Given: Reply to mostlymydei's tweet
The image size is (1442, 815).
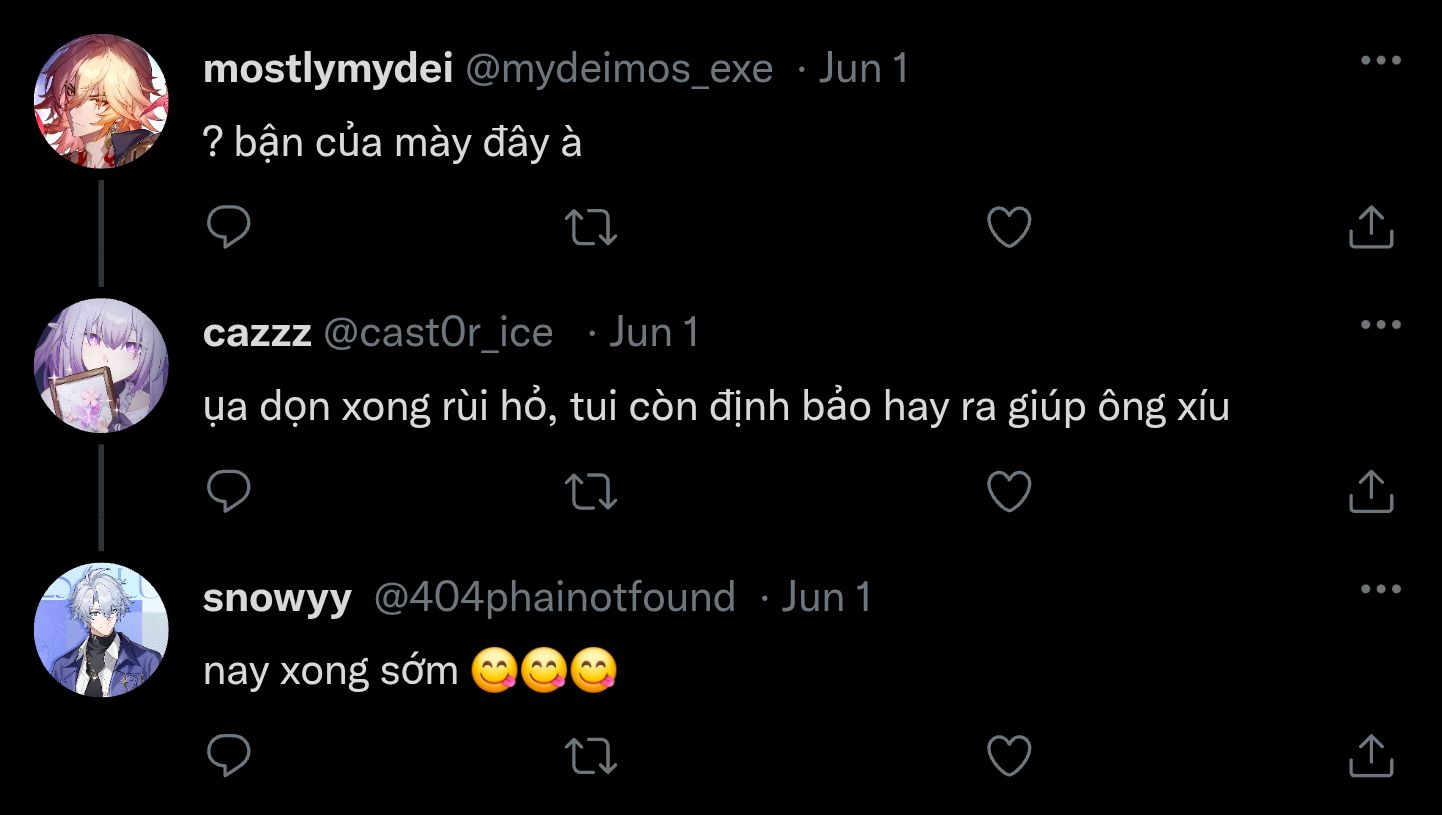Looking at the screenshot, I should 228,228.
